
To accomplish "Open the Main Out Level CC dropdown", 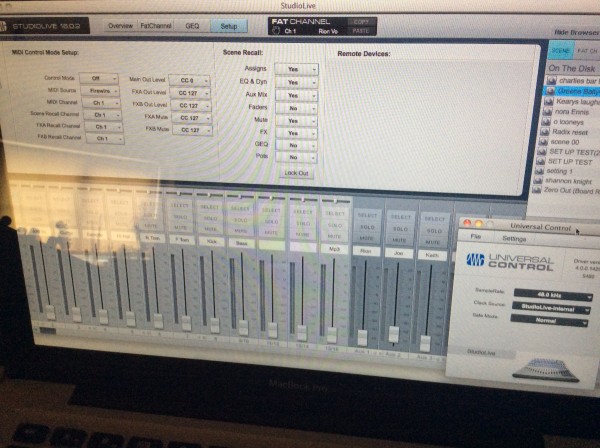I will click(189, 81).
